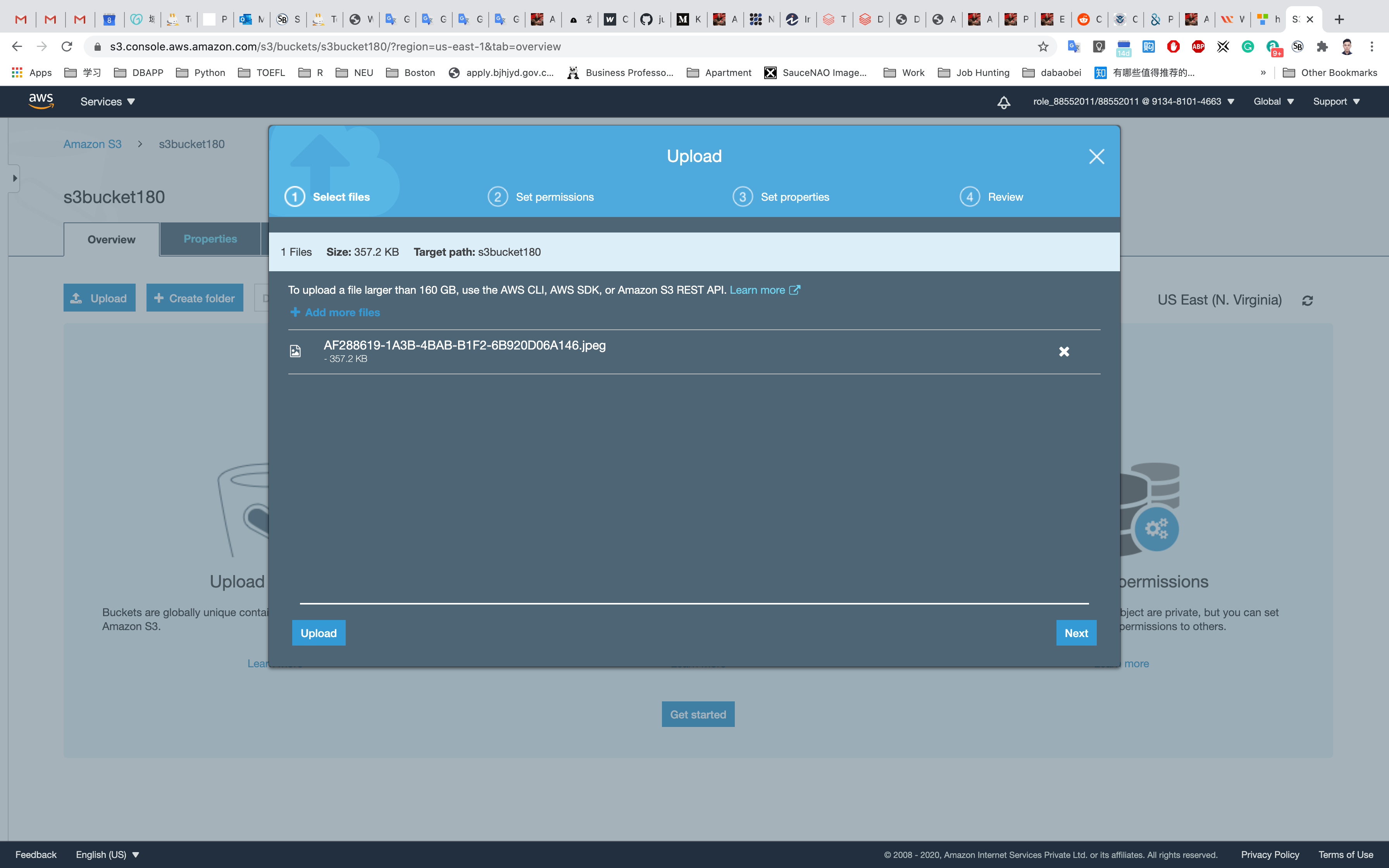
Task: Click the refresh icon beside US East
Action: click(x=1307, y=301)
